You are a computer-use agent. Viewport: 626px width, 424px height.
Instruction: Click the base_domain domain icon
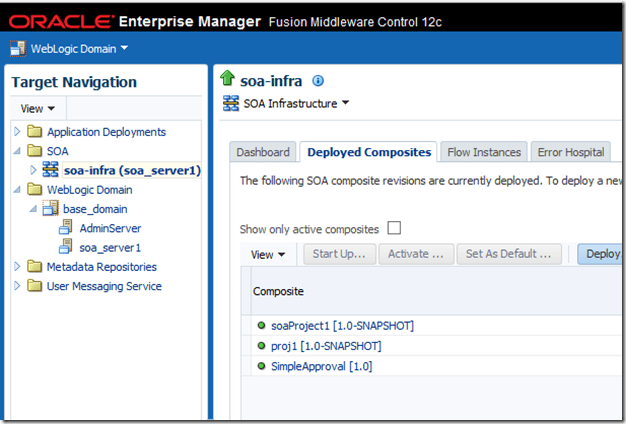[50, 208]
